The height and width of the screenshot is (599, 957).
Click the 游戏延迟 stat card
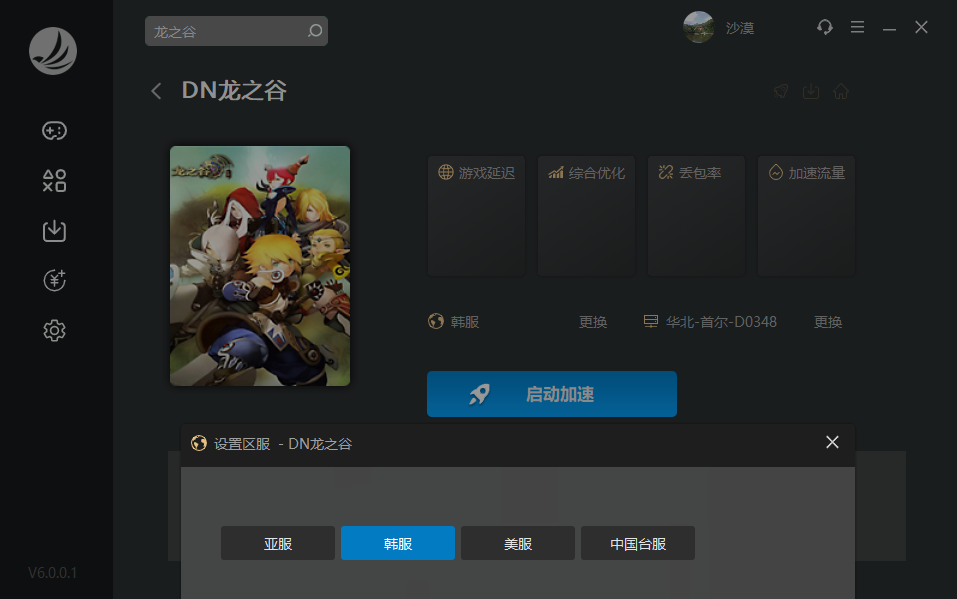(476, 216)
